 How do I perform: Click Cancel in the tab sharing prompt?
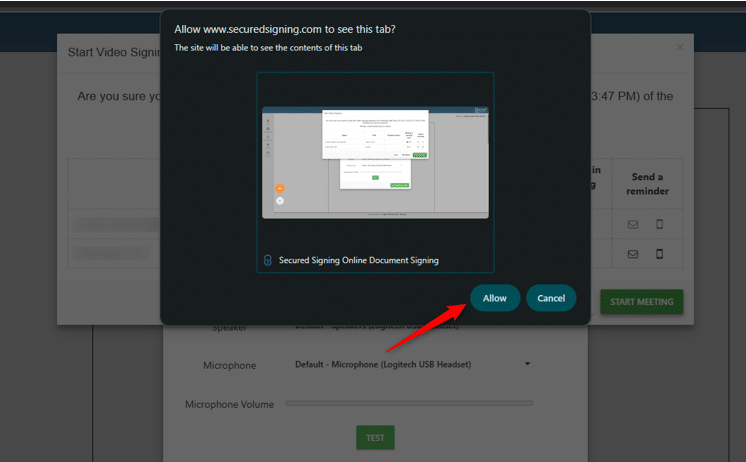click(551, 298)
